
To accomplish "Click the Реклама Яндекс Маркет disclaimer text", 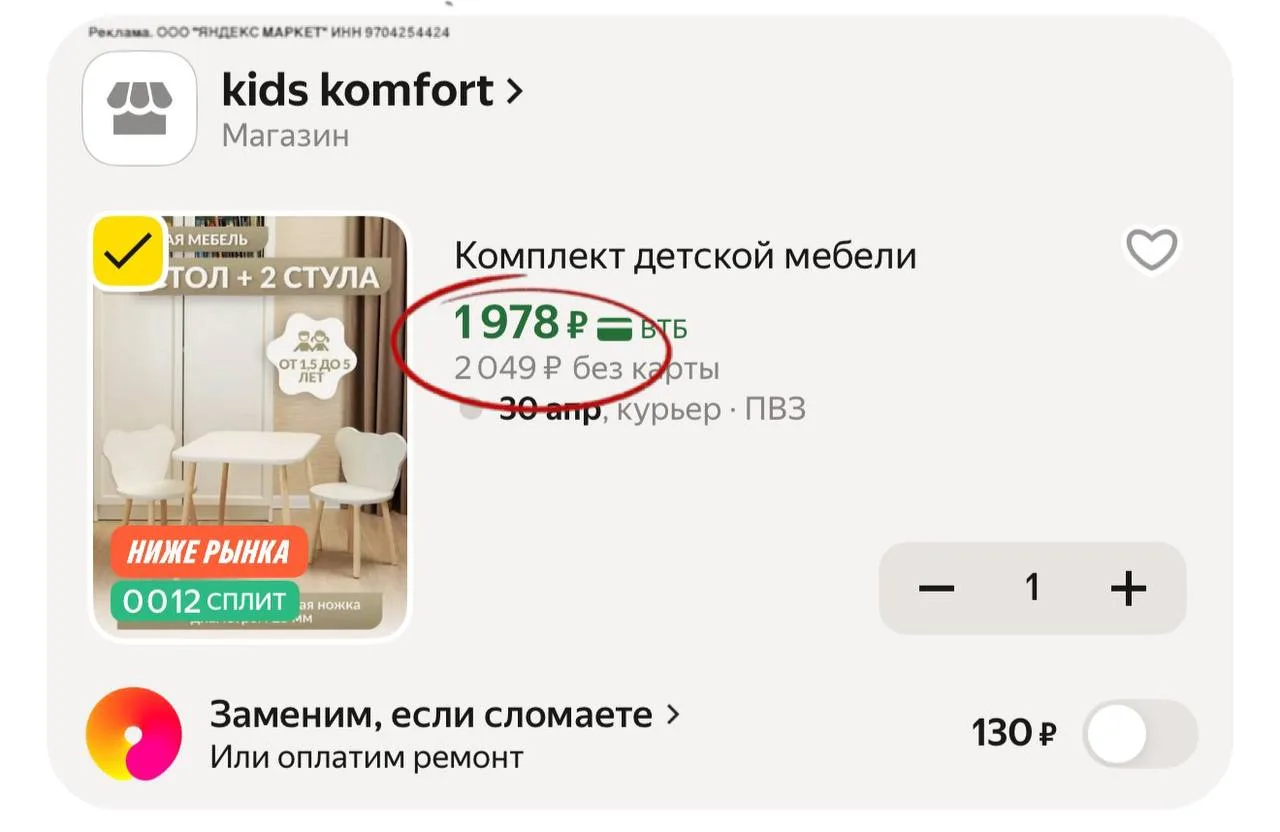I will (x=269, y=33).
